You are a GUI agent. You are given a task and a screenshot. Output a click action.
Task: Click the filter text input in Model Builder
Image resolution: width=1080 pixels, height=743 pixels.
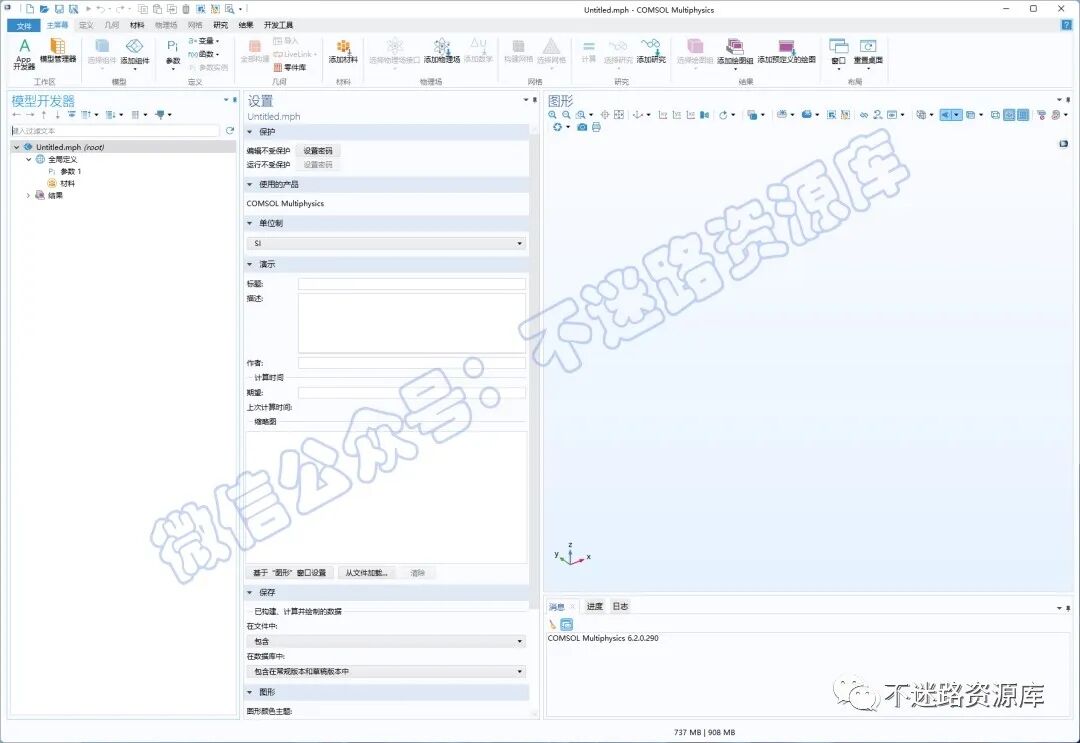pos(115,131)
